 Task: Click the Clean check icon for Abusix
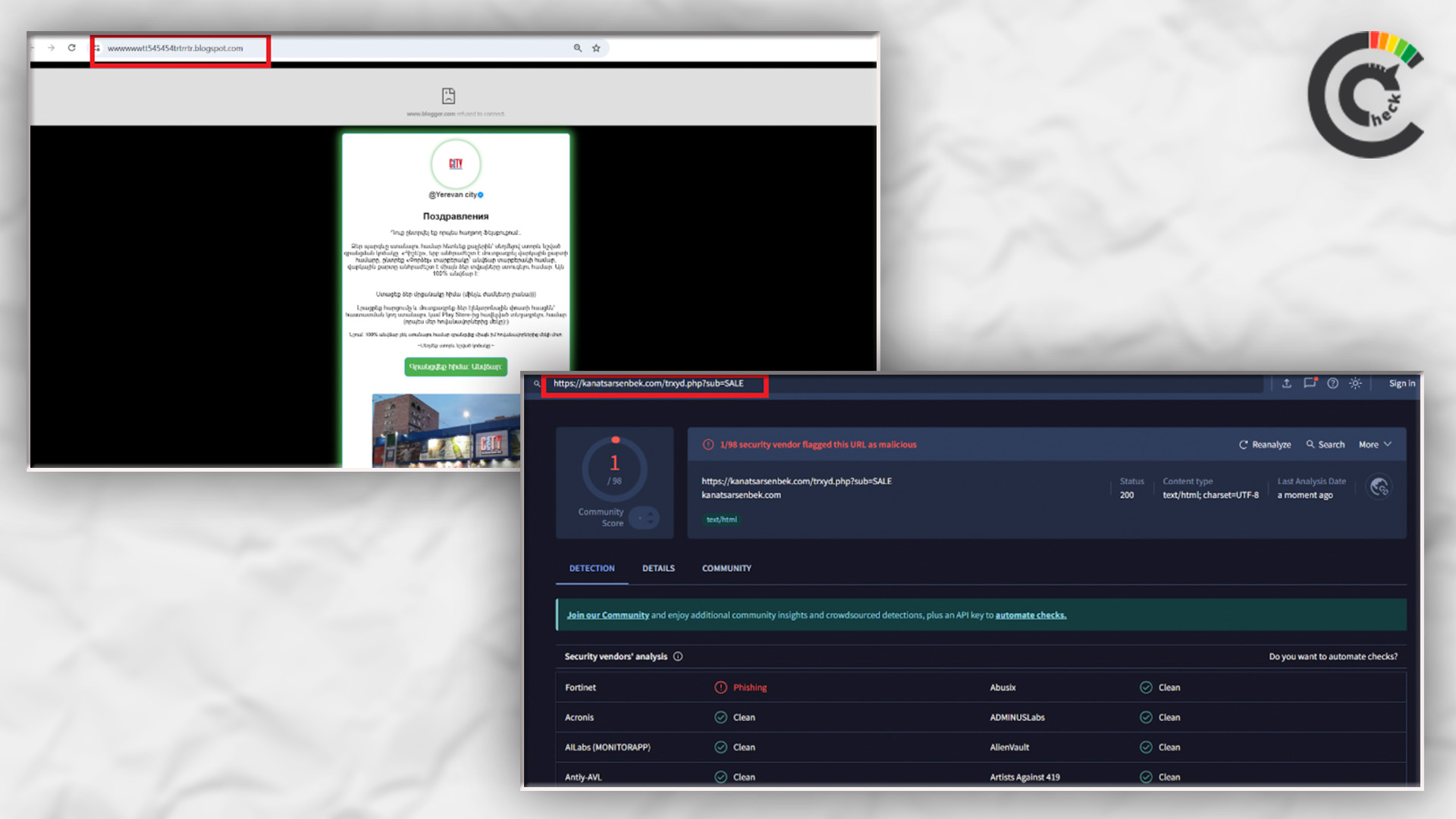[x=1146, y=688]
